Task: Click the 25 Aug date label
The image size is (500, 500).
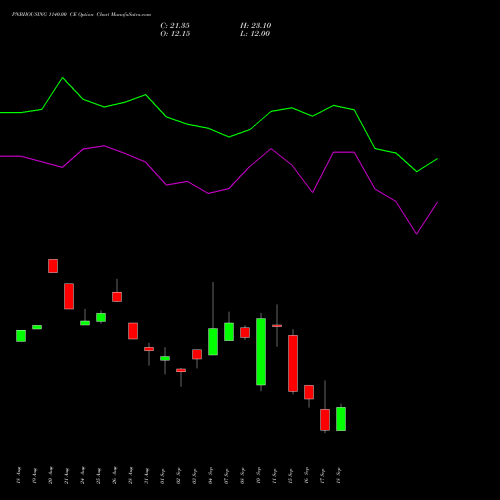Action: coord(99,476)
